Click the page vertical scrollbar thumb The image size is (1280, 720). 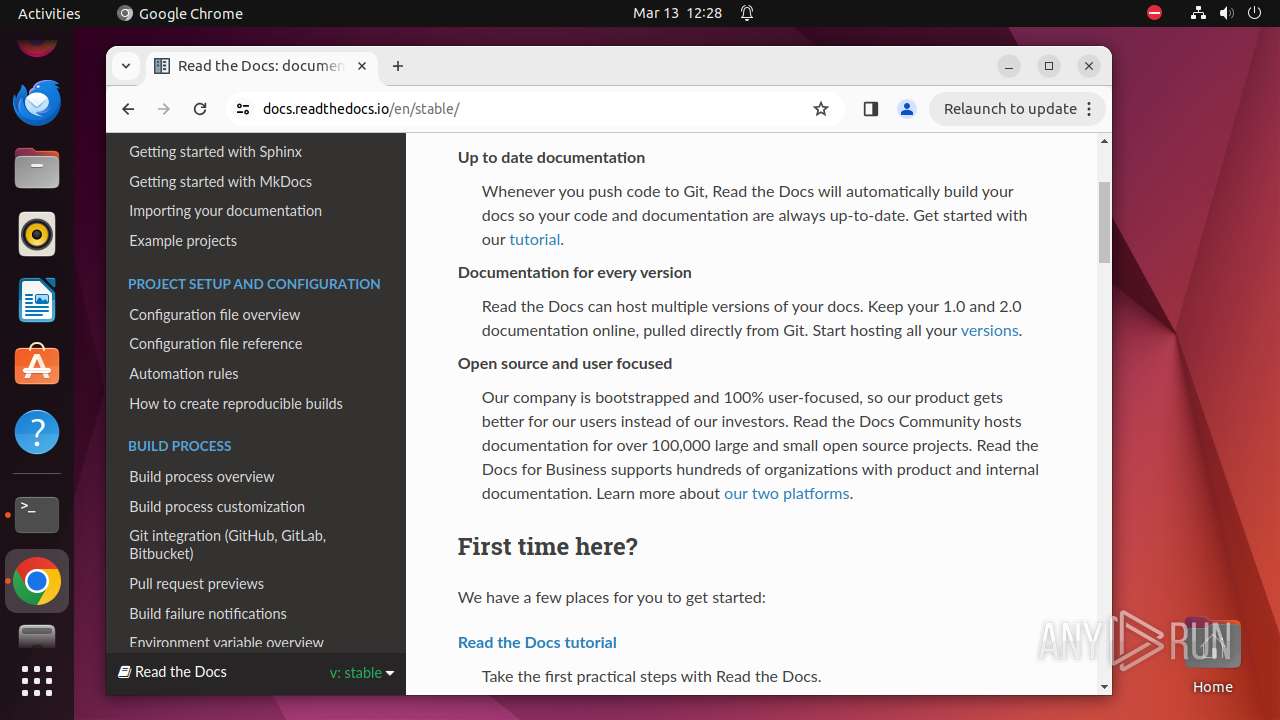coord(1104,222)
